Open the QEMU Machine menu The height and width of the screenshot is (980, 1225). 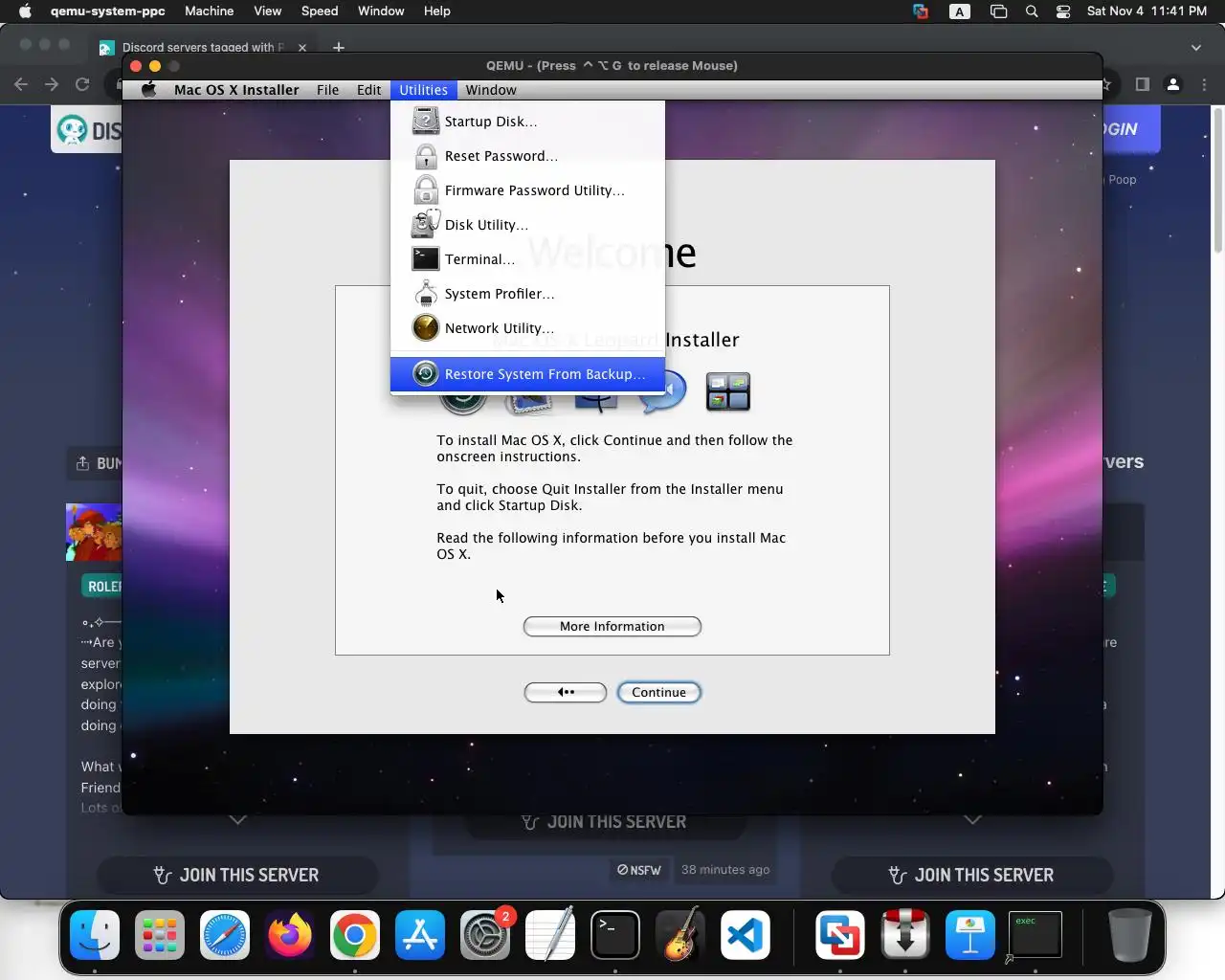pos(209,11)
